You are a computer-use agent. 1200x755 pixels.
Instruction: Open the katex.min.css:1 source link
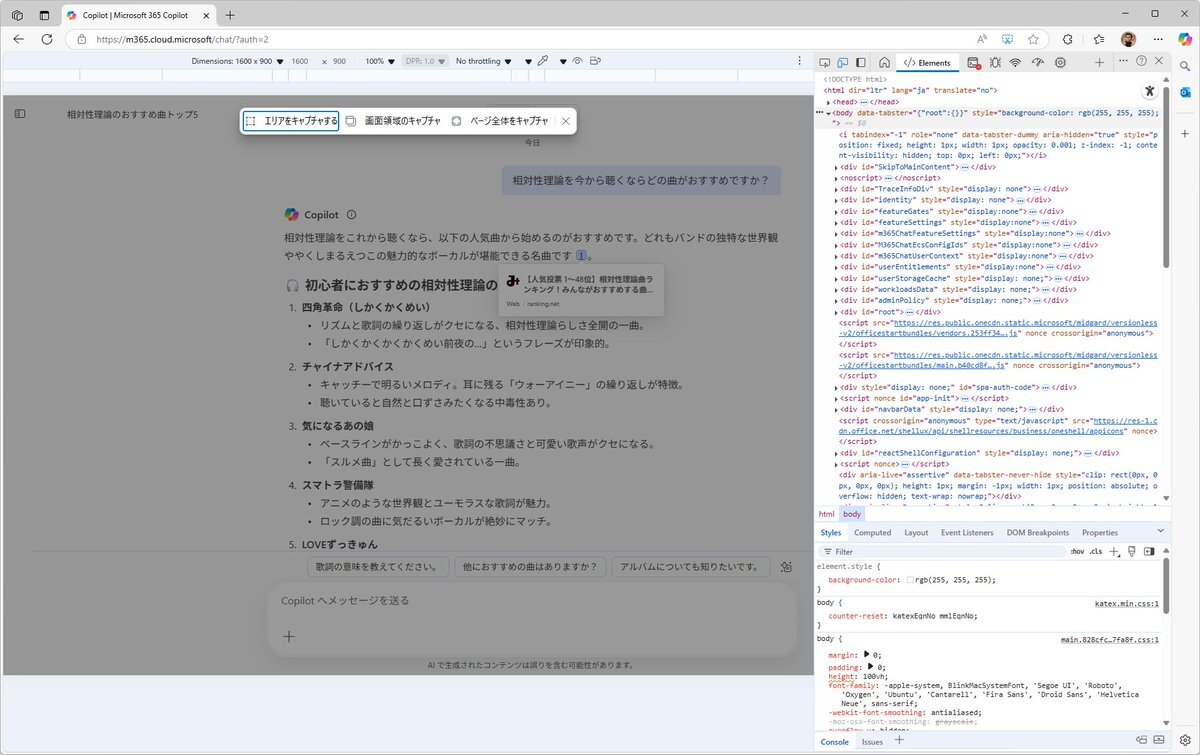[x=1127, y=603]
